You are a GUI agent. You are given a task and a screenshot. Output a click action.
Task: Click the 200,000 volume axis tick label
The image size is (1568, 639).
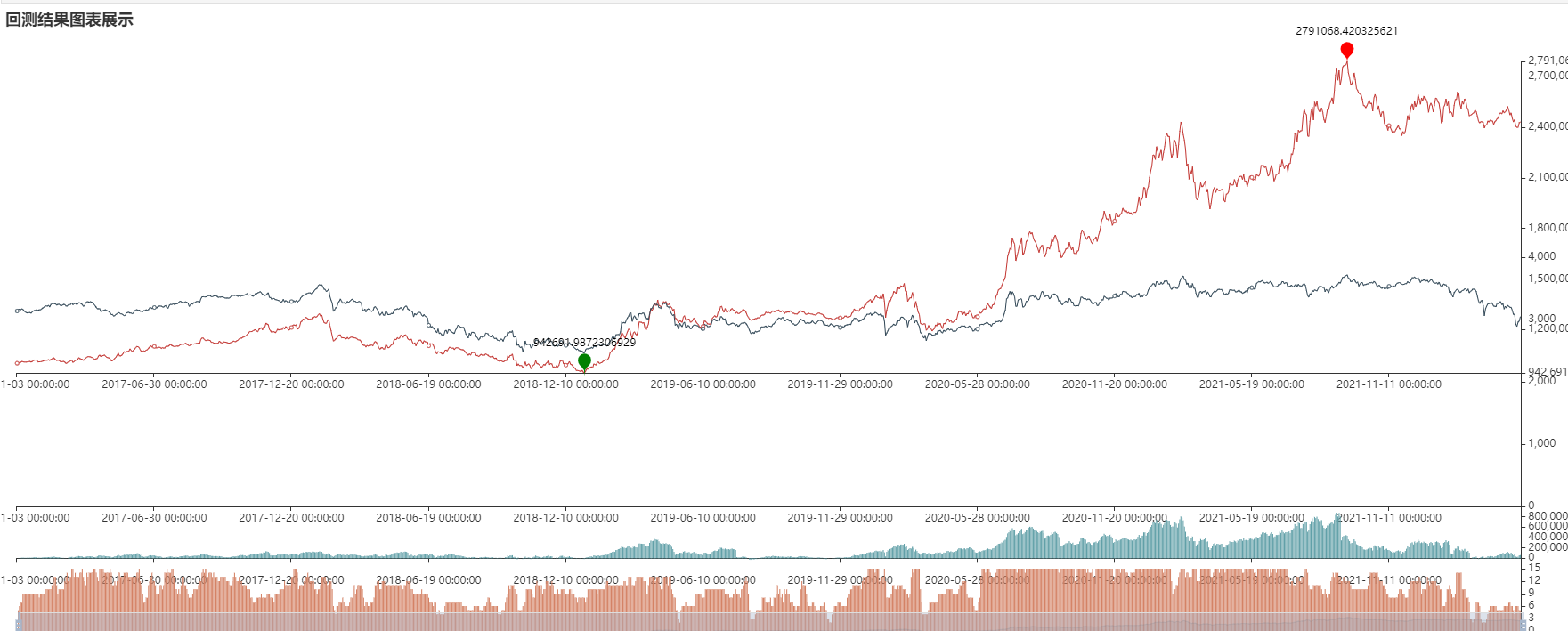click(x=1548, y=547)
